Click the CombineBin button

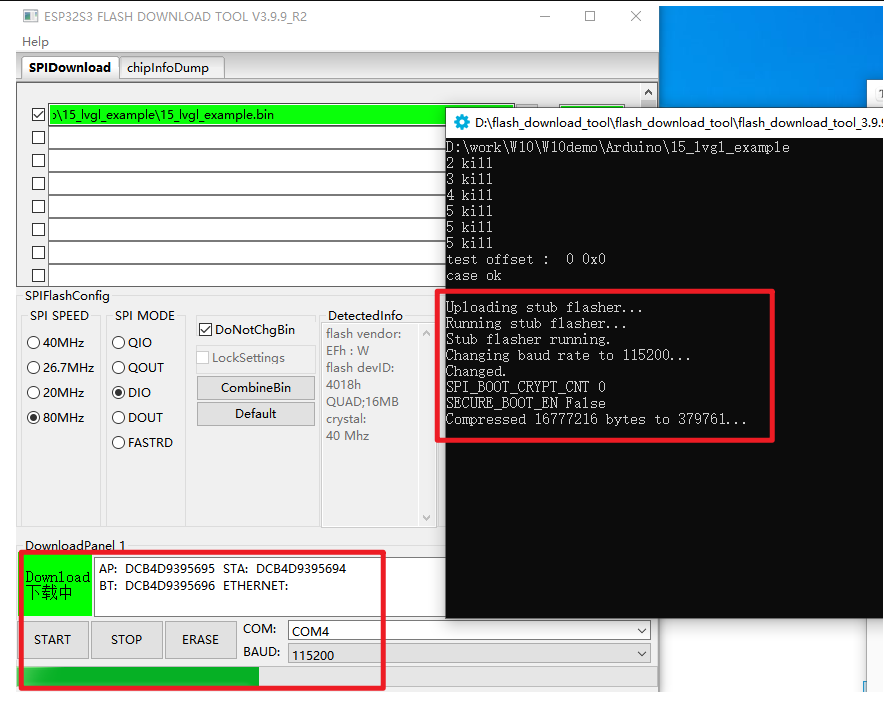255,387
